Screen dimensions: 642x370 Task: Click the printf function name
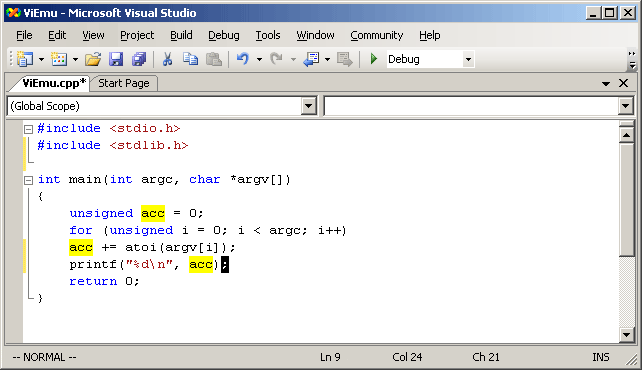pos(93,264)
